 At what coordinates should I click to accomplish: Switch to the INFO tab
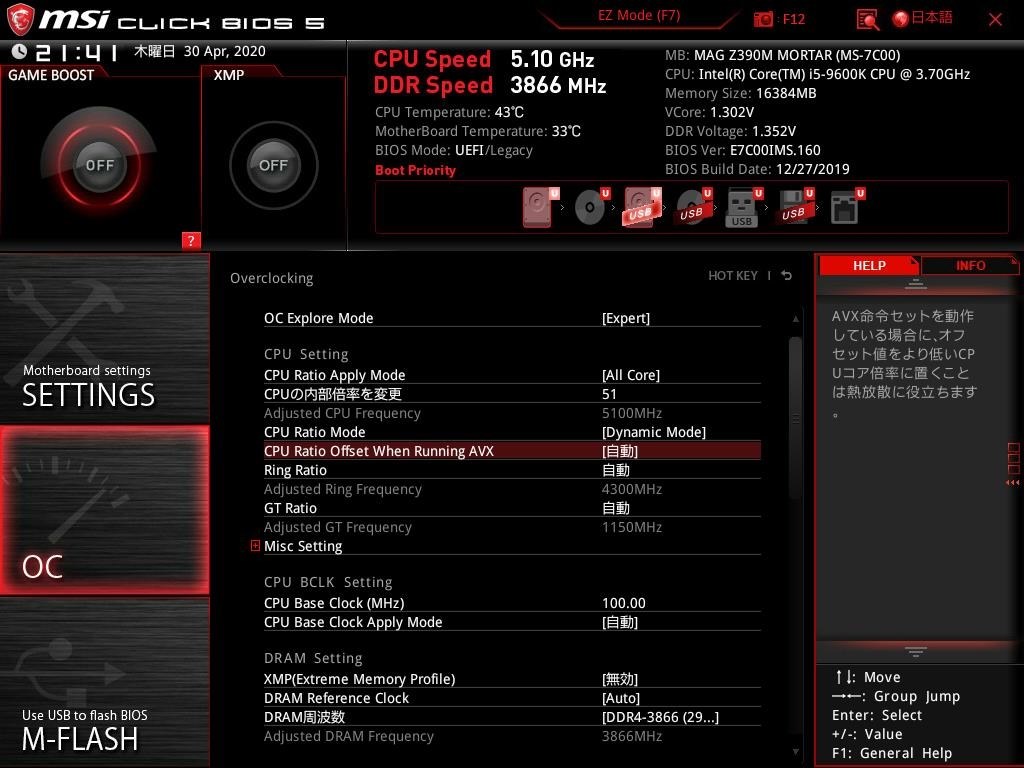(970, 266)
